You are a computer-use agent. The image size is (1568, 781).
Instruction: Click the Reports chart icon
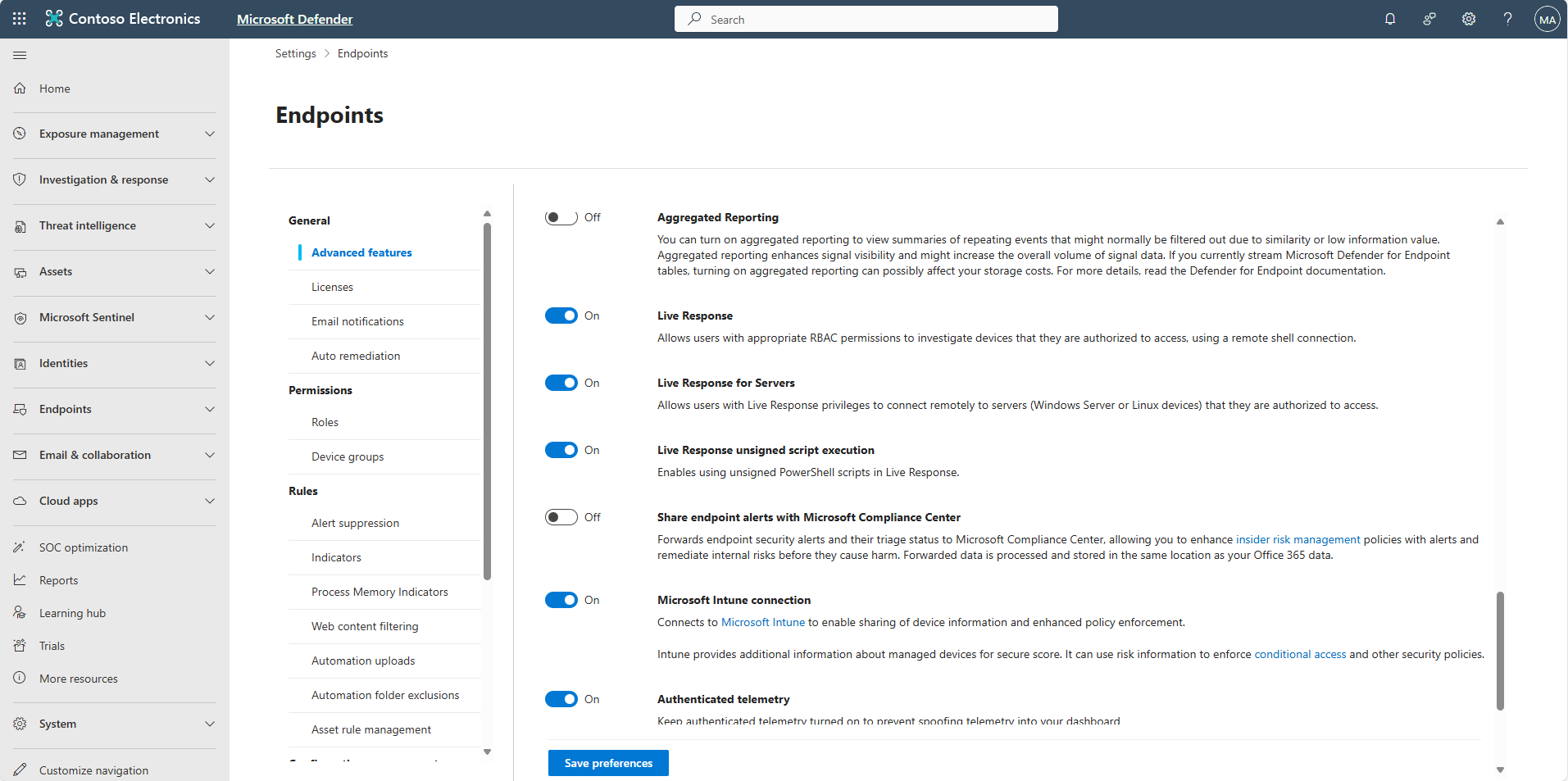click(x=20, y=580)
